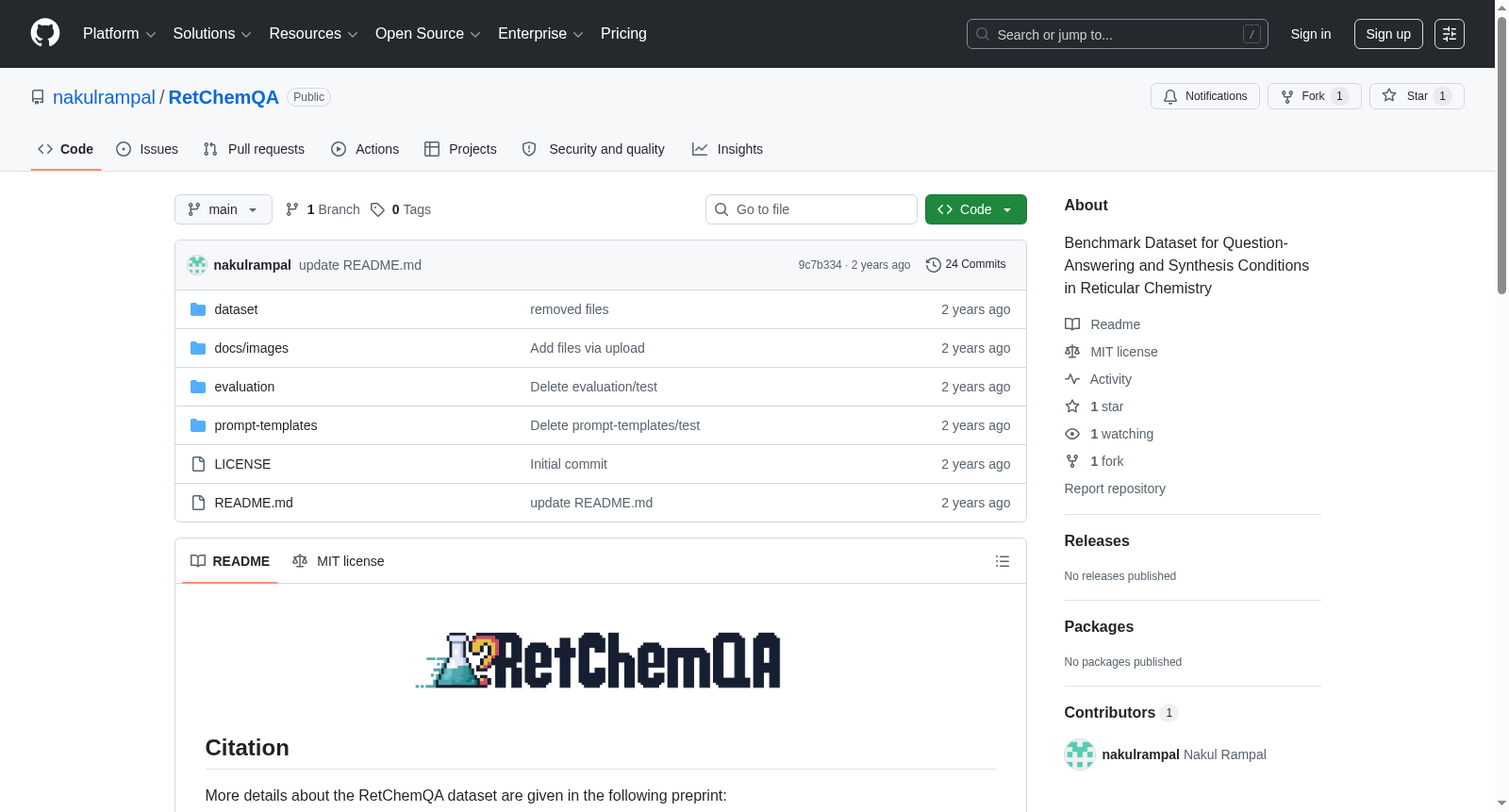Open commit hash 9c7b334
The height and width of the screenshot is (812, 1509).
tap(820, 265)
